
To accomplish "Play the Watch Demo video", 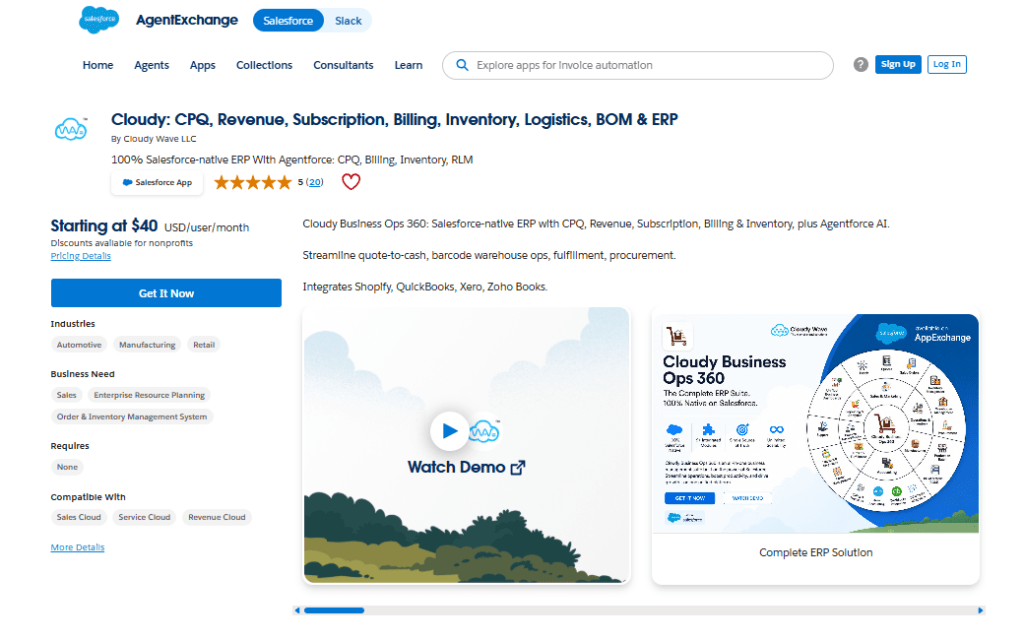I will (449, 430).
